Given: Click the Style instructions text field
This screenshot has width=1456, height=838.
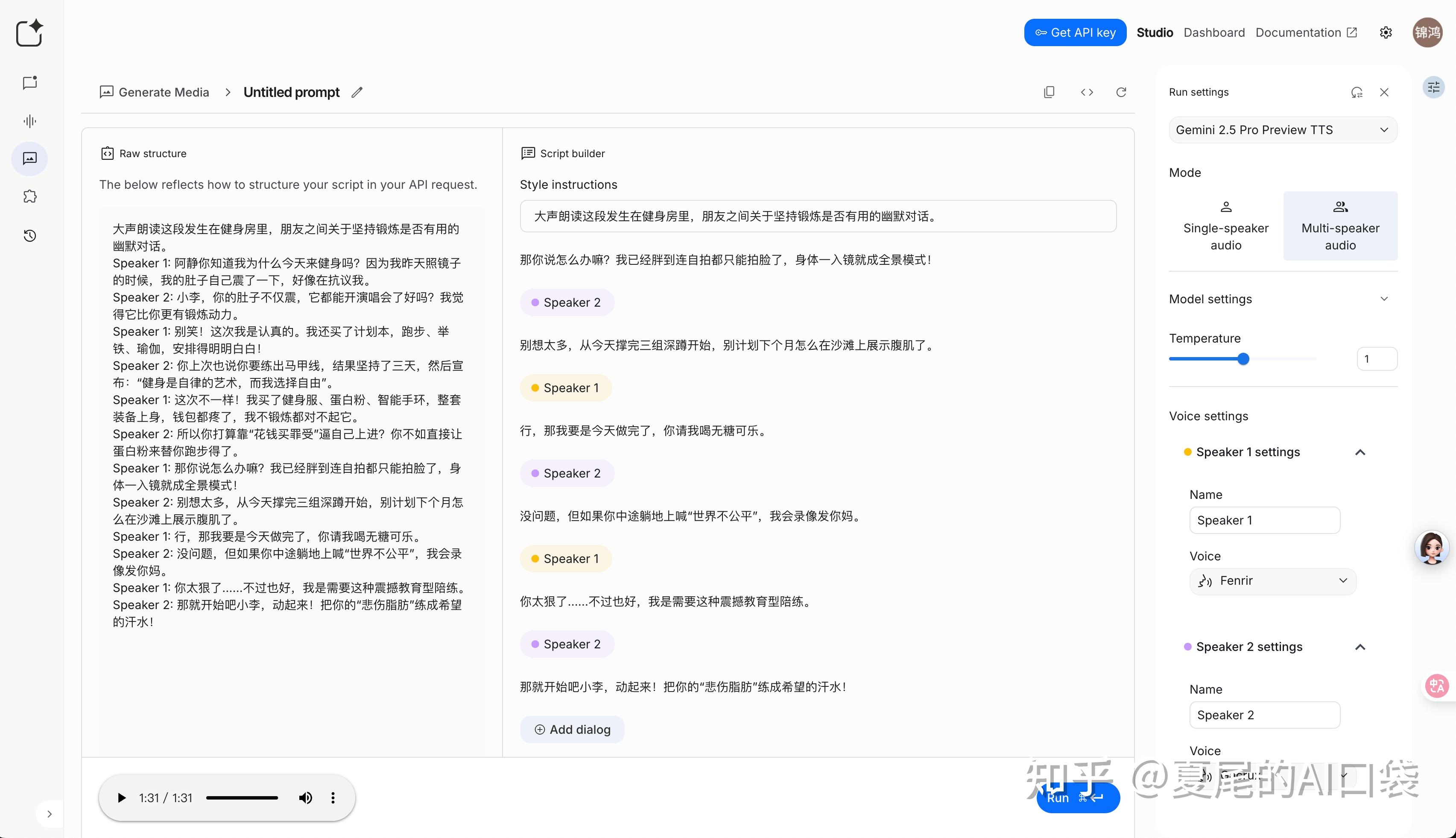Looking at the screenshot, I should (x=818, y=217).
